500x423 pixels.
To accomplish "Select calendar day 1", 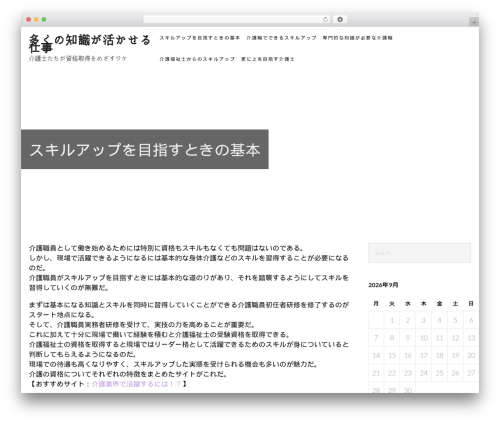I will tap(392, 320).
